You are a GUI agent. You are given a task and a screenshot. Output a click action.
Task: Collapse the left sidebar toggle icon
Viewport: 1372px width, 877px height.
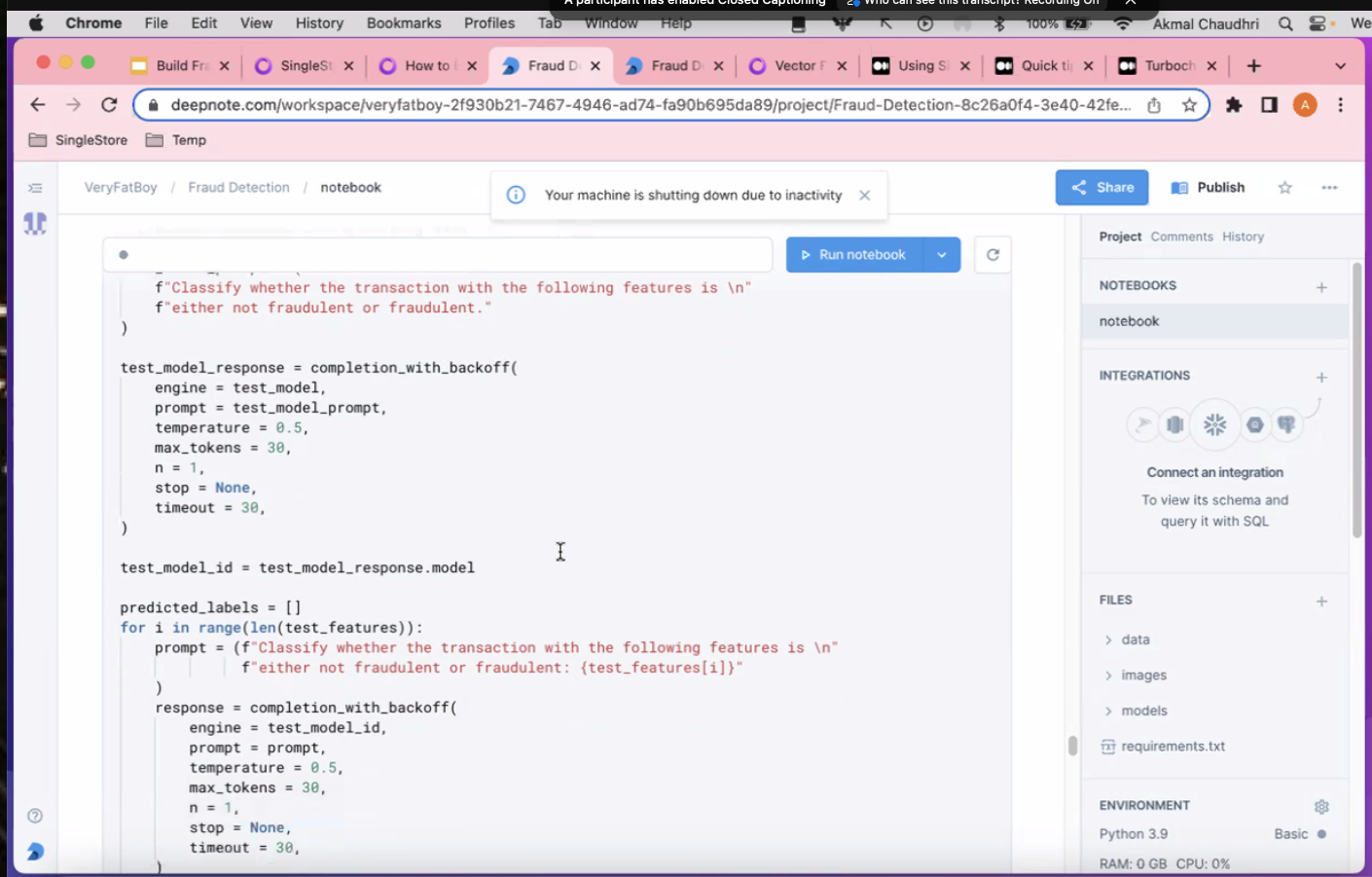click(36, 188)
